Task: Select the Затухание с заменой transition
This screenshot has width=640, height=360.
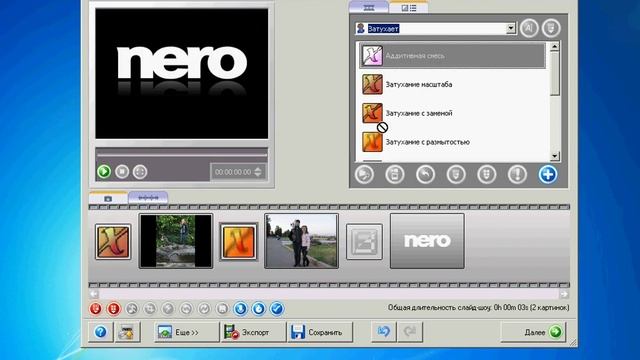Action: point(452,113)
